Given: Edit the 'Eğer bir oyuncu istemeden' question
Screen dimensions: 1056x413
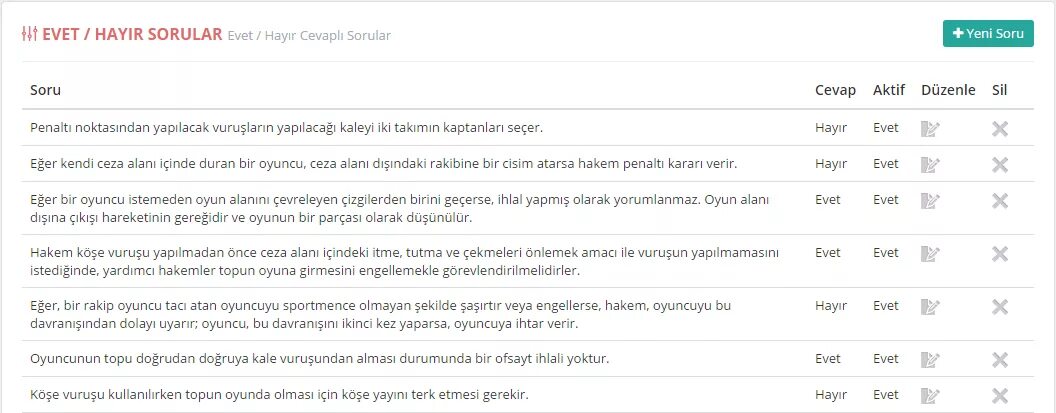Looking at the screenshot, I should pyautogui.click(x=931, y=200).
